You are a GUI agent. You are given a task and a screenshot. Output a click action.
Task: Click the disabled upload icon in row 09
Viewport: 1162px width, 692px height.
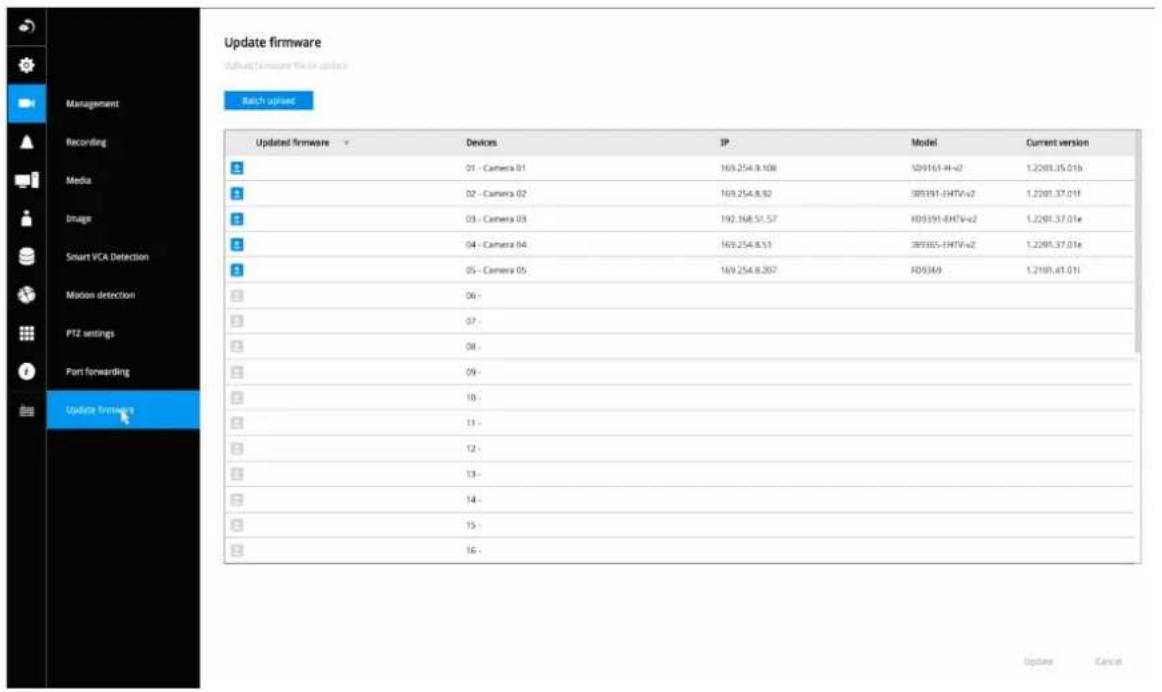click(237, 372)
